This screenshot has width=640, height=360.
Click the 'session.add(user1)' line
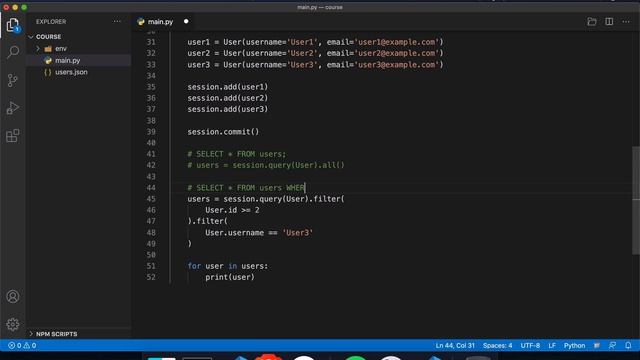tap(227, 87)
